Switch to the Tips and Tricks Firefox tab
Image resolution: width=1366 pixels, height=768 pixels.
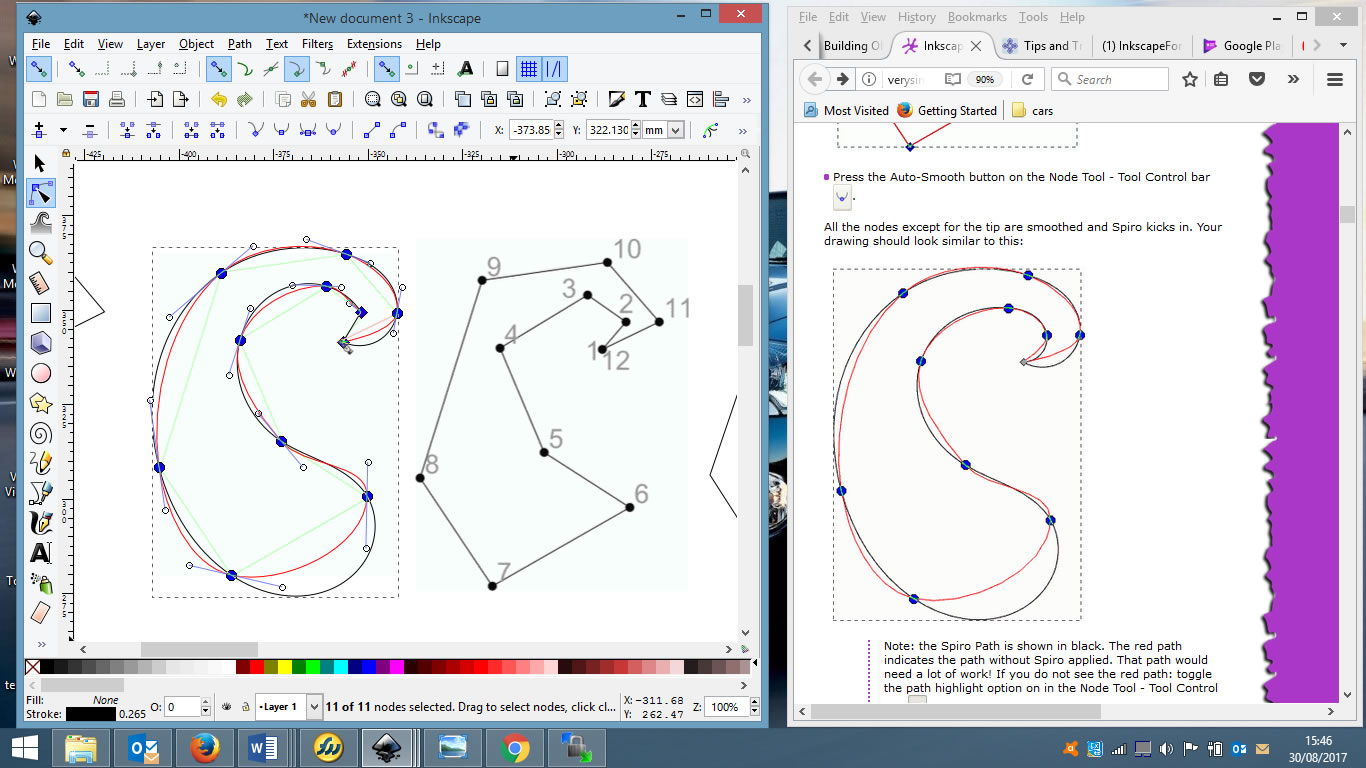click(1042, 46)
